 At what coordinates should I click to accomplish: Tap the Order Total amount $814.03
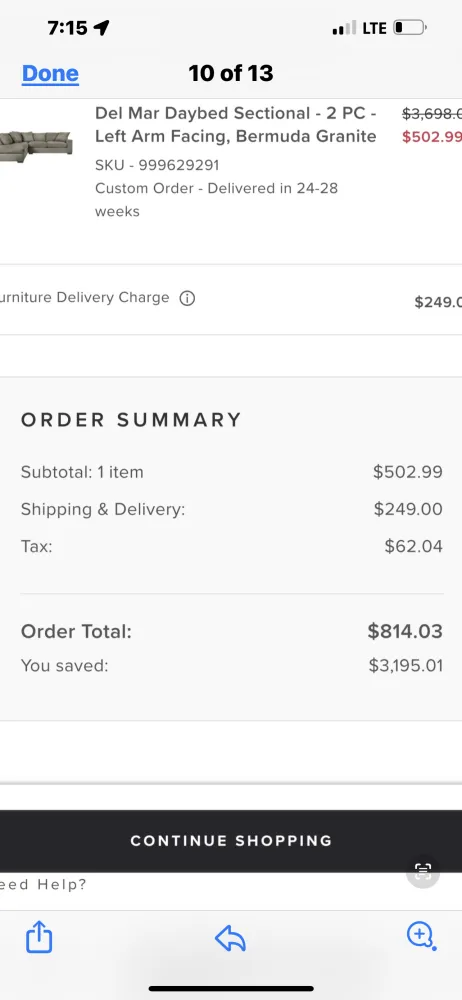(405, 631)
